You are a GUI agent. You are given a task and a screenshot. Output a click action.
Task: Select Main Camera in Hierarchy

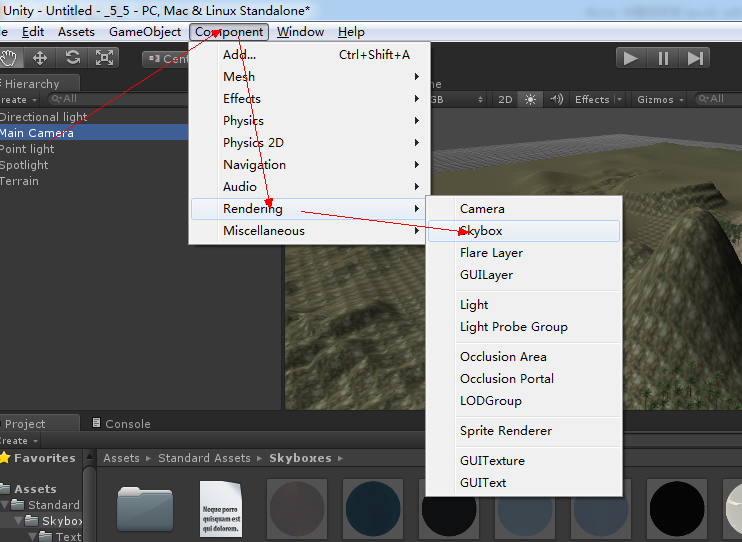(94, 133)
